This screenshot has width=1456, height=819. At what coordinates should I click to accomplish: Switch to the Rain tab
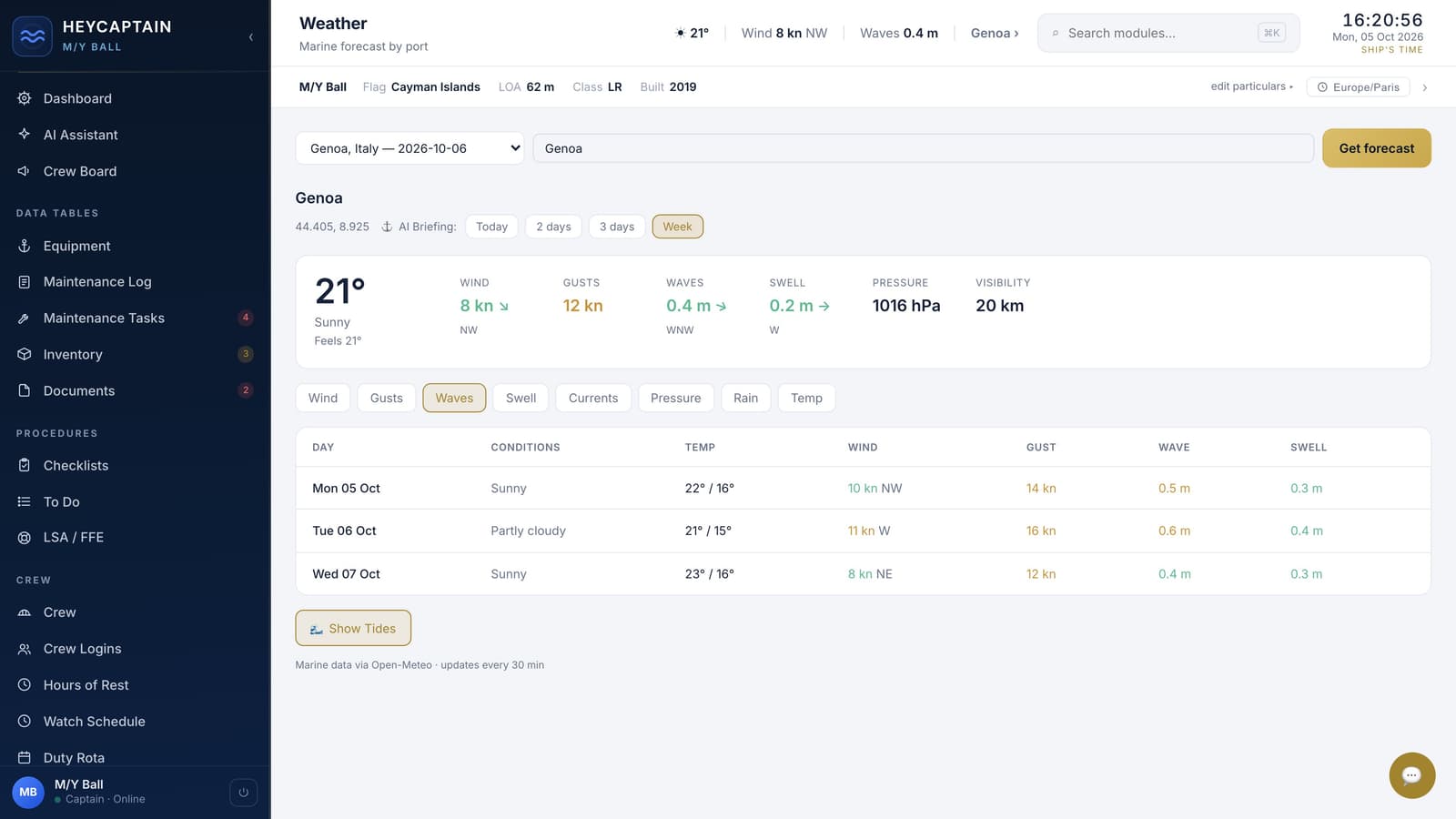point(745,398)
